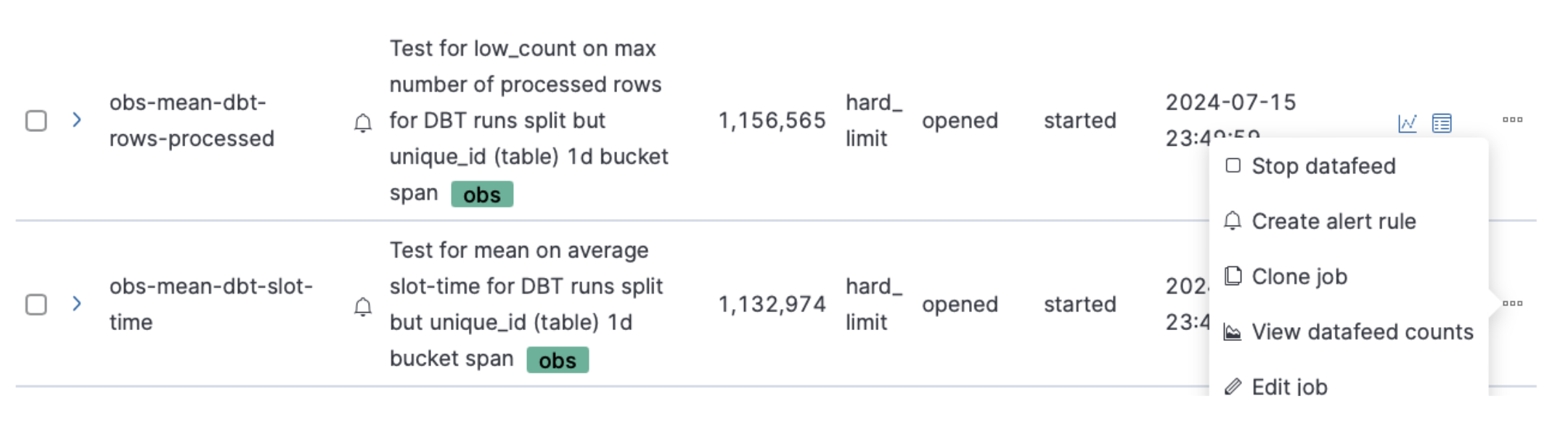Select checkbox for obs-mean-dbt-slot-time job
This screenshot has height=428, width=1568.
pyautogui.click(x=36, y=304)
